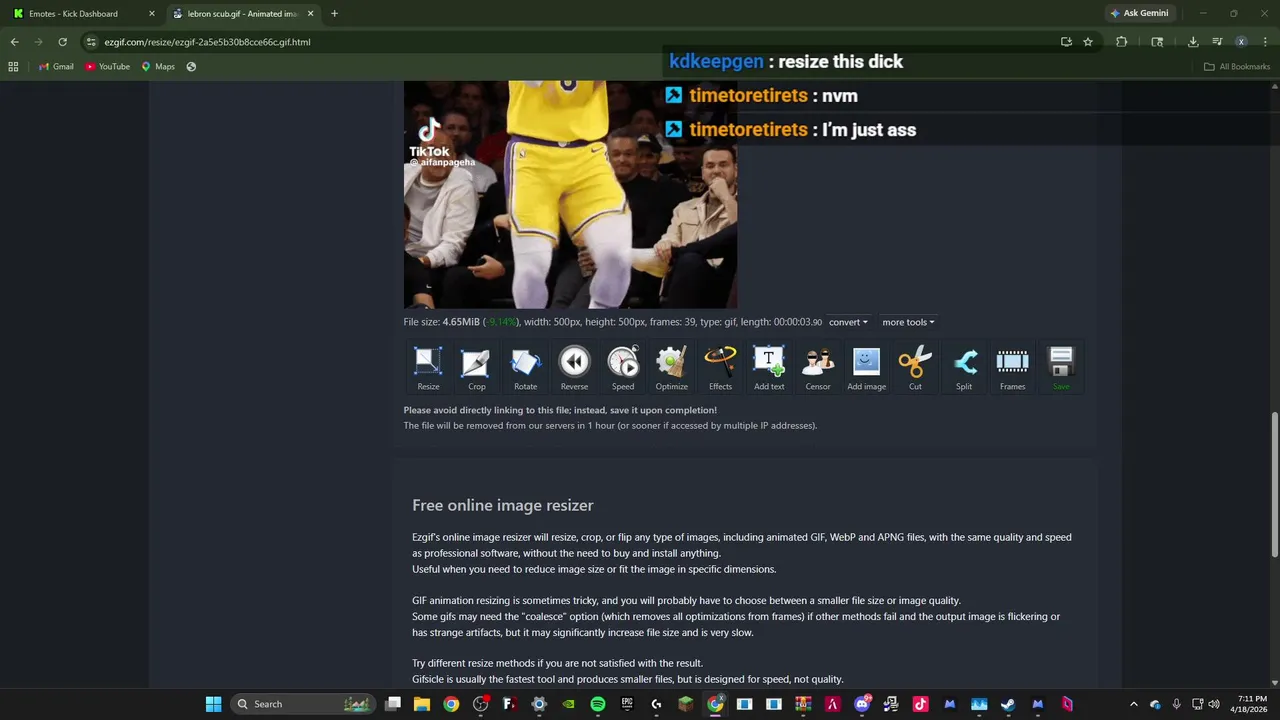Image resolution: width=1280 pixels, height=720 pixels.
Task: Select the Reverse tool
Action: [x=574, y=368]
